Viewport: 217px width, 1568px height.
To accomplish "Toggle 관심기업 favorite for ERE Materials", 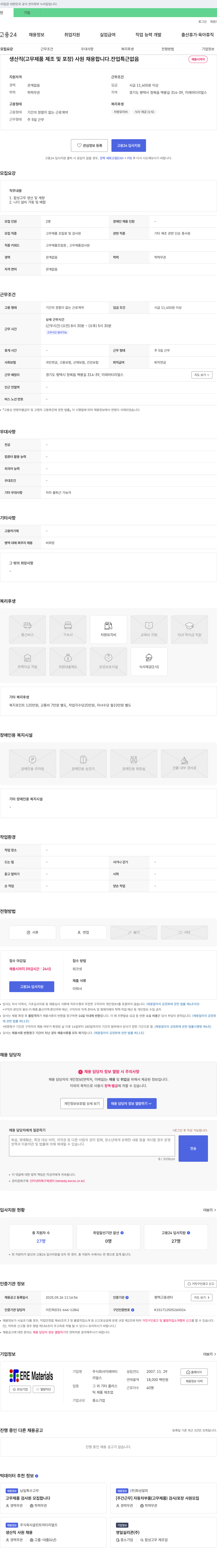I will tap(20, 1389).
